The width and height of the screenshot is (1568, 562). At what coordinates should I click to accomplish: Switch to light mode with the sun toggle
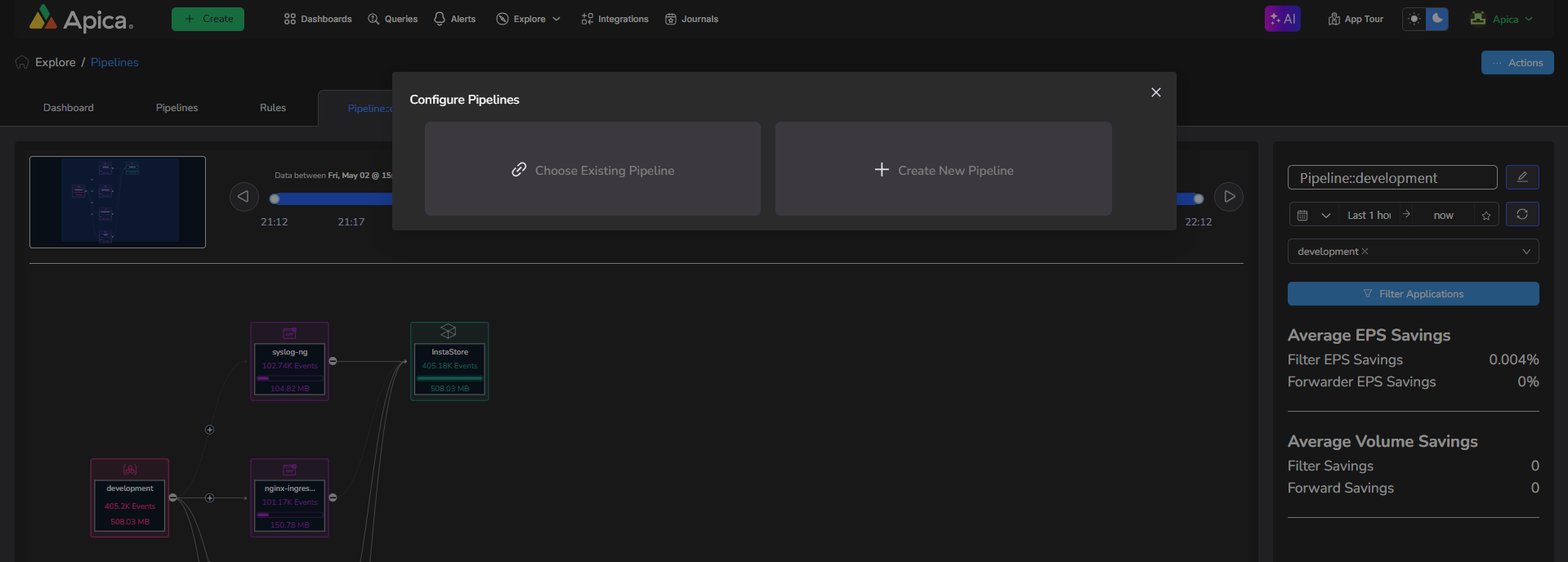coord(1414,19)
